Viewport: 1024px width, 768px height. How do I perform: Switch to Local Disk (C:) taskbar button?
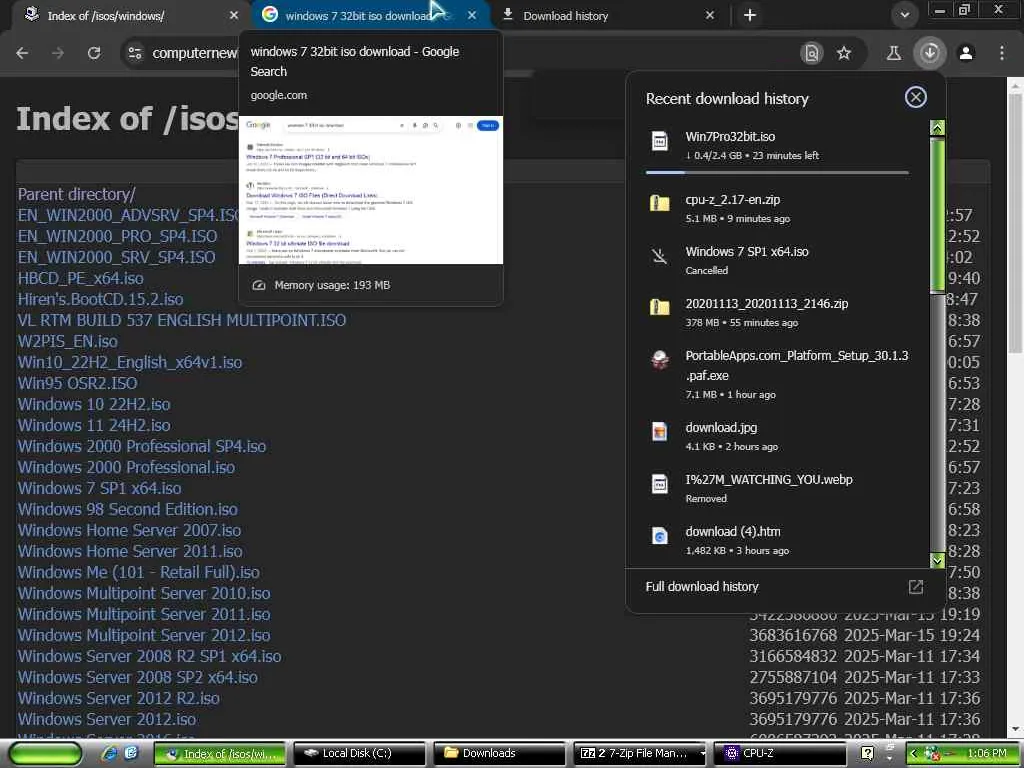coord(360,754)
